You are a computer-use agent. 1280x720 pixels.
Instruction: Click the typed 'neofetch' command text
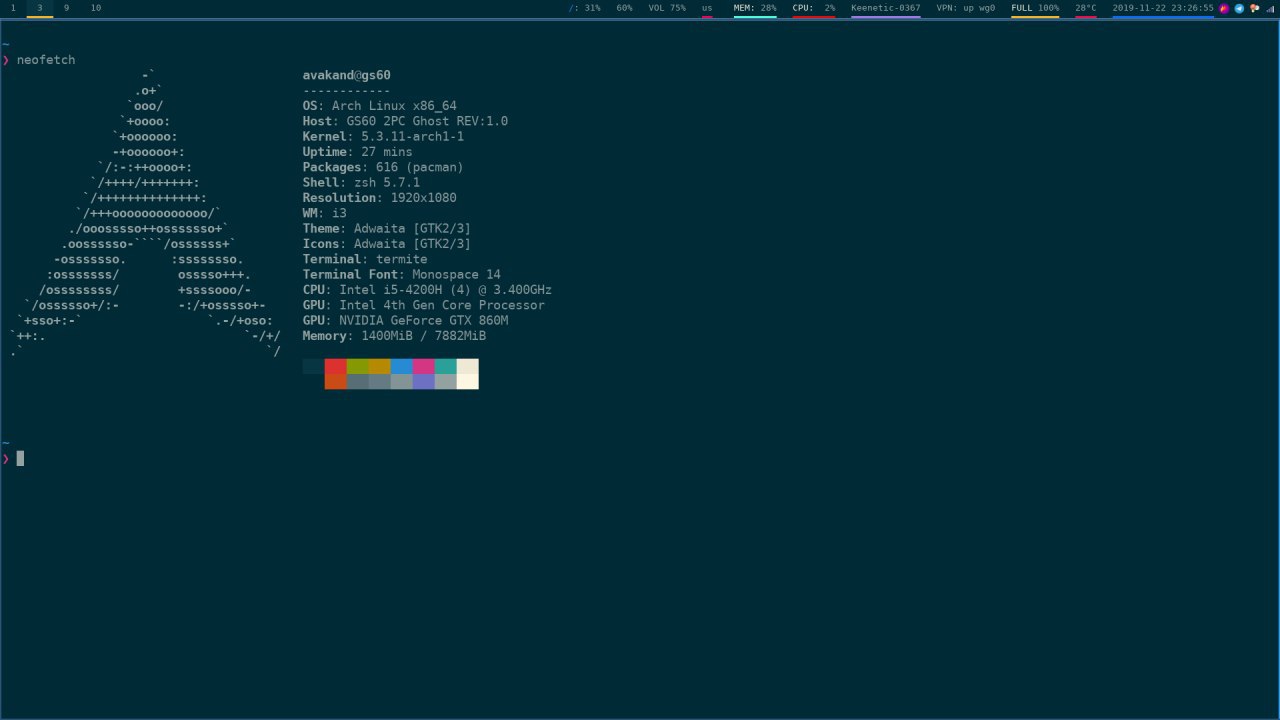pyautogui.click(x=46, y=60)
